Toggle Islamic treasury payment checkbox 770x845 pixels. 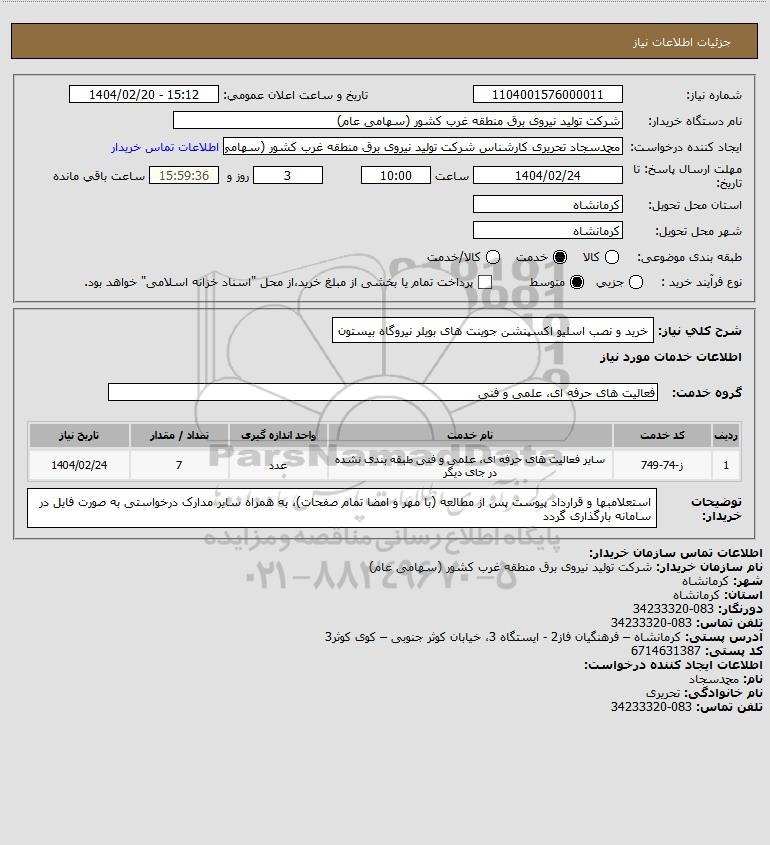pyautogui.click(x=485, y=282)
